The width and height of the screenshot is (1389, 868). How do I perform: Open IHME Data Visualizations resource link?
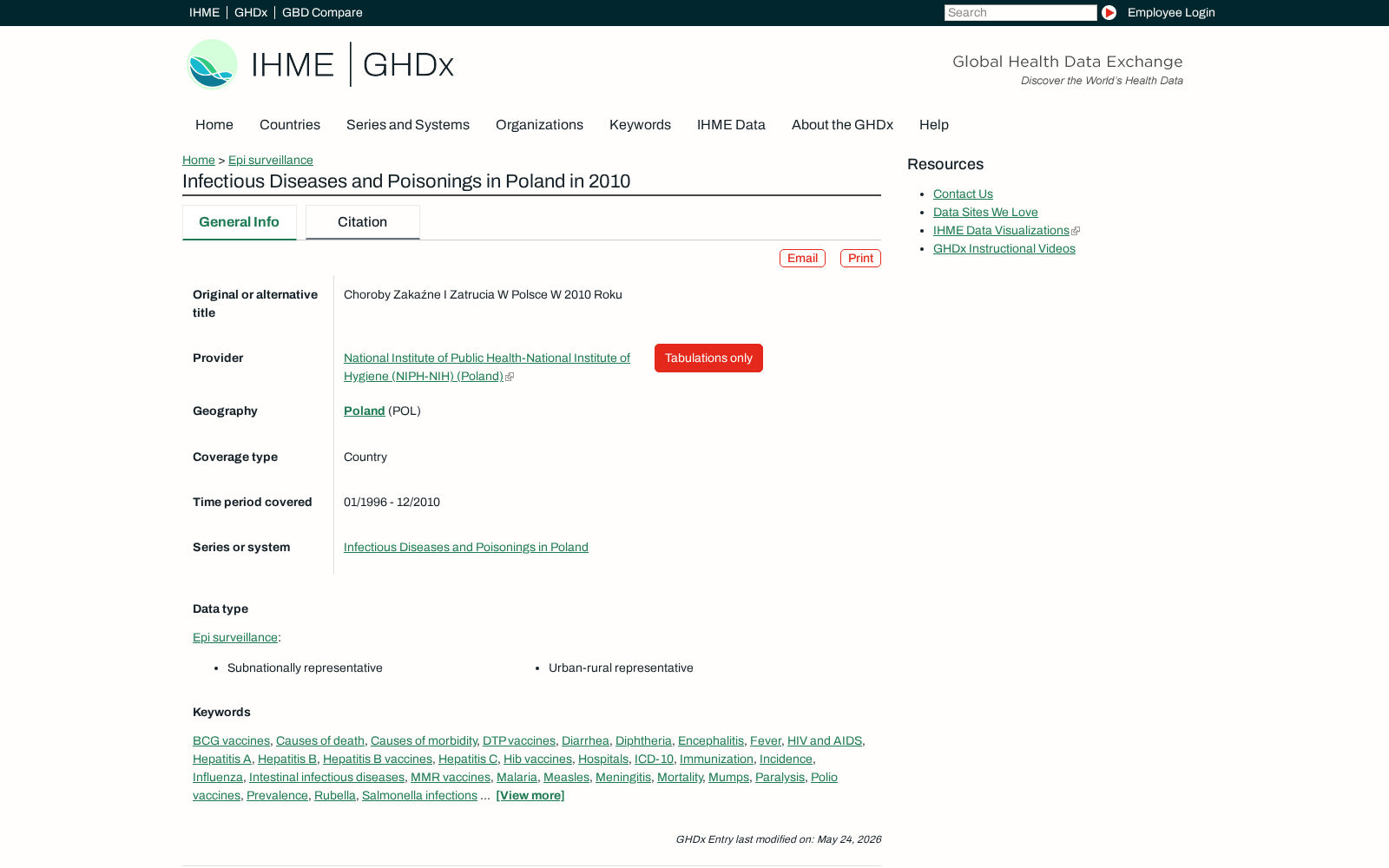[1001, 230]
